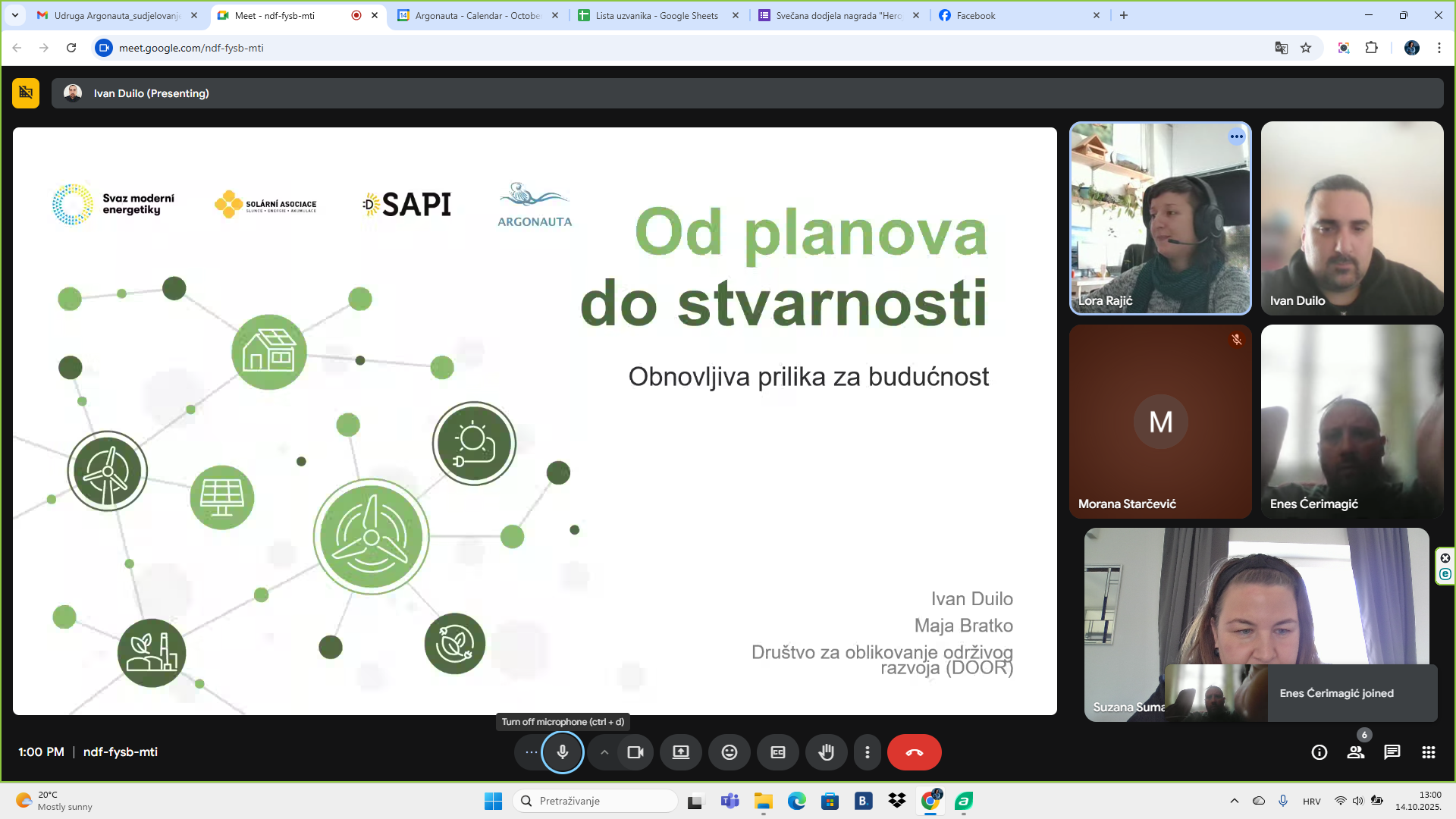
Task: Open the activities grid icon
Action: pyautogui.click(x=1428, y=752)
